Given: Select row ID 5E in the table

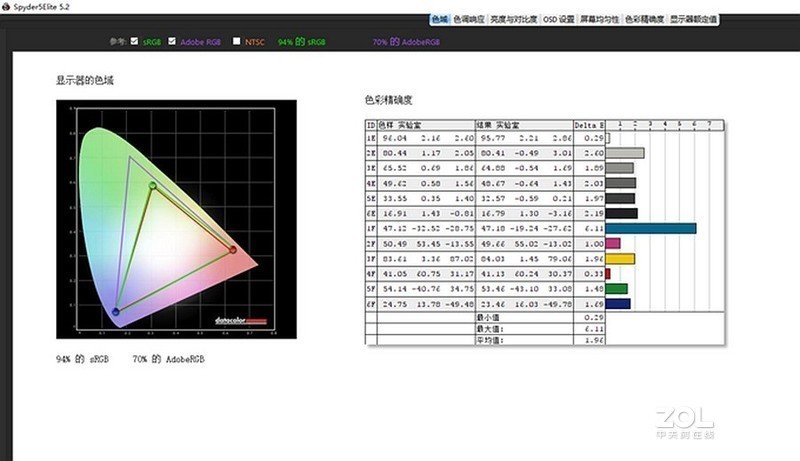Looking at the screenshot, I should [x=371, y=198].
